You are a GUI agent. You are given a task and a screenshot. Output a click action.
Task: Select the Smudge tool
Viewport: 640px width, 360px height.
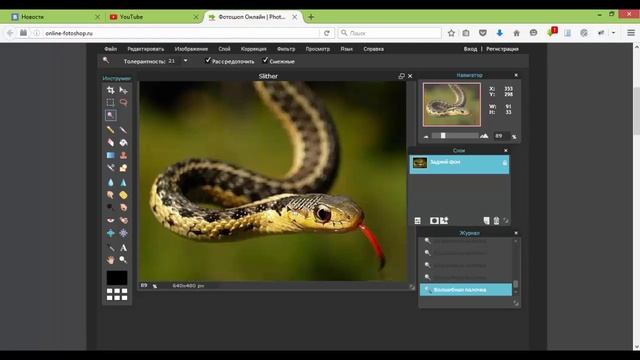coord(110,195)
